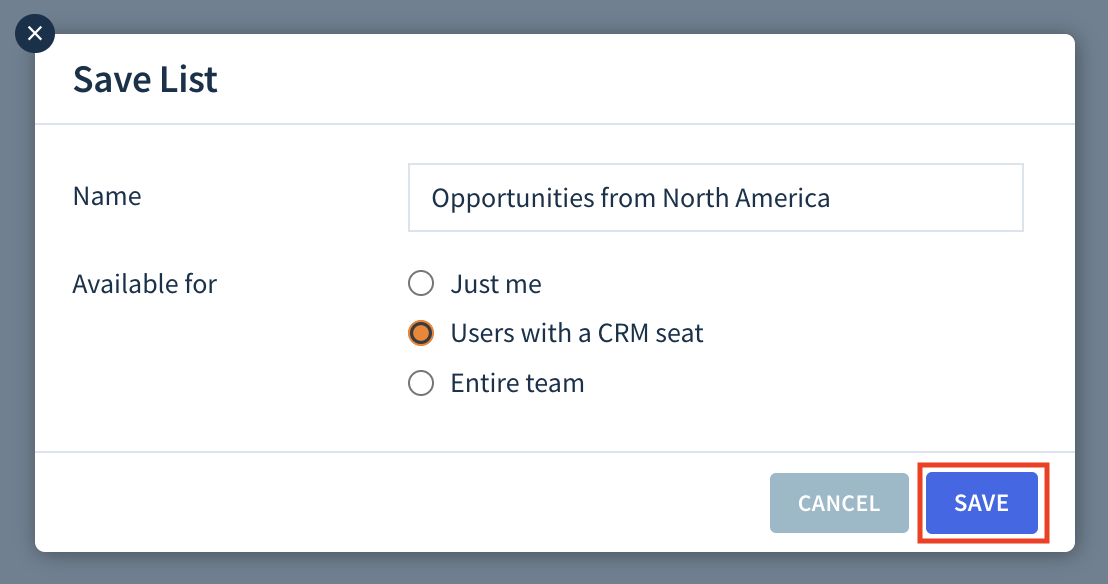The width and height of the screenshot is (1108, 584).
Task: Select the Users with a CRM seat radio
Action: [x=420, y=333]
